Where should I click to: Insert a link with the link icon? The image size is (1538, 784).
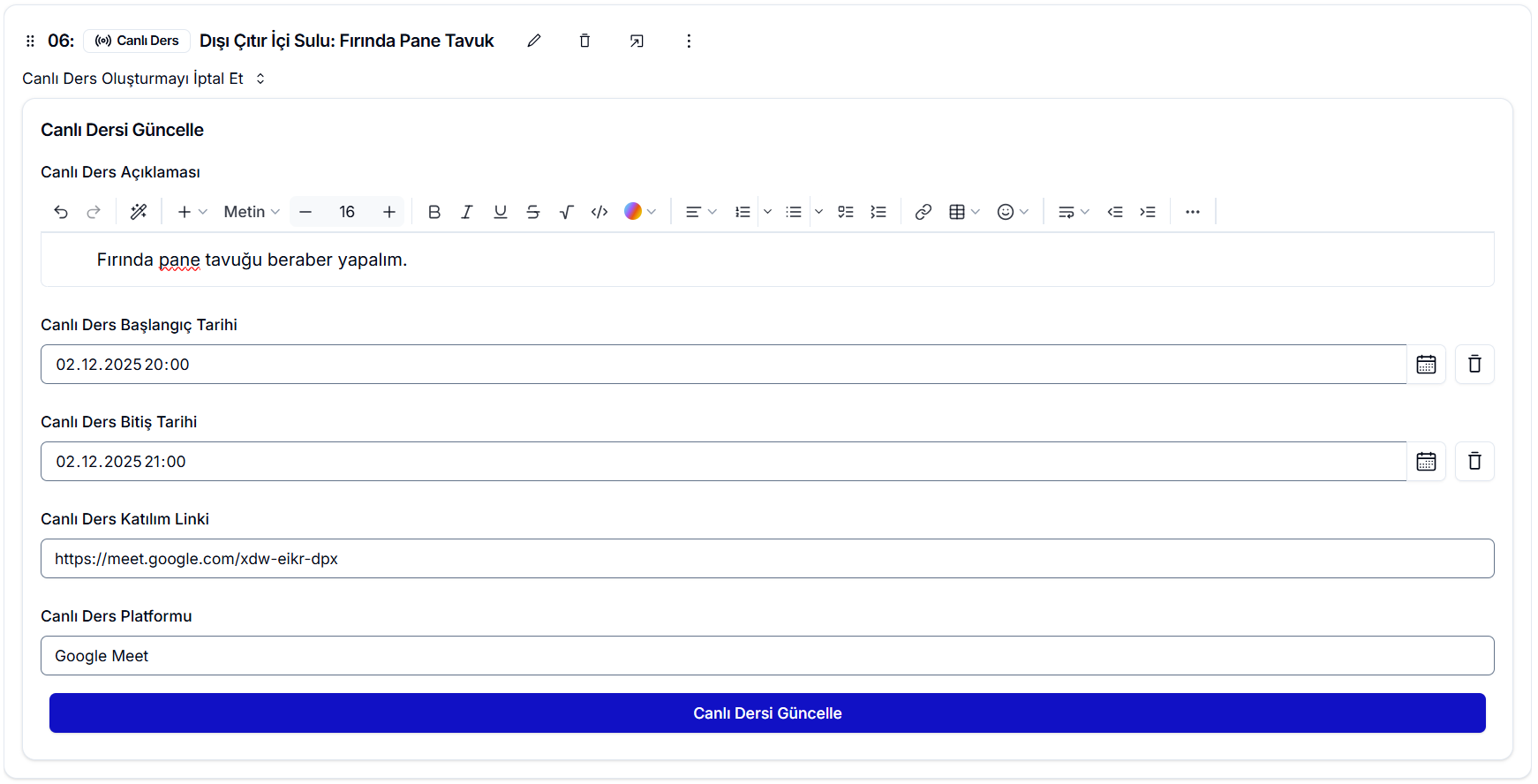(923, 212)
